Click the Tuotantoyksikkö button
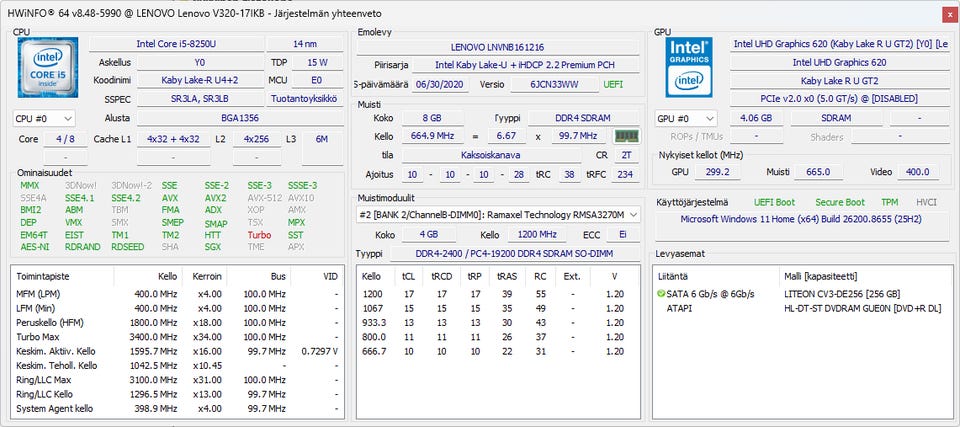The width and height of the screenshot is (960, 427). (305, 99)
